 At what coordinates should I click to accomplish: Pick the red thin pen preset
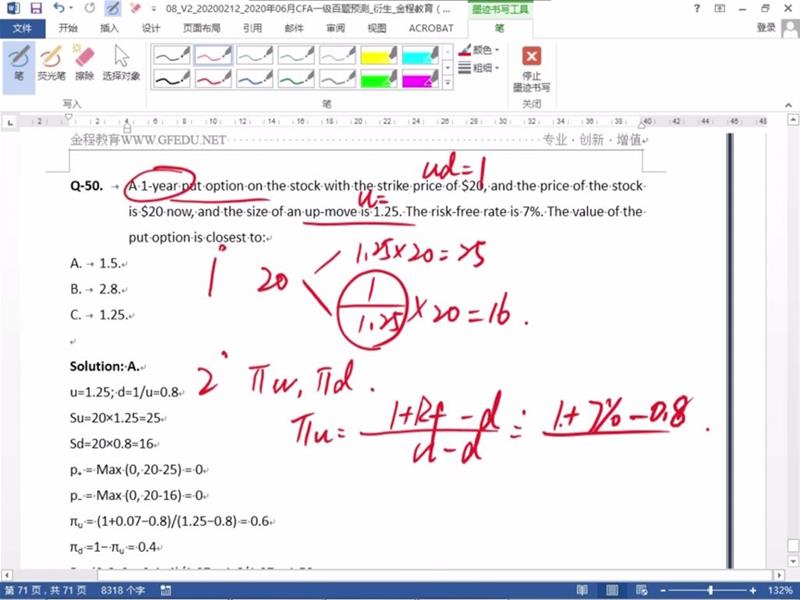[x=213, y=55]
